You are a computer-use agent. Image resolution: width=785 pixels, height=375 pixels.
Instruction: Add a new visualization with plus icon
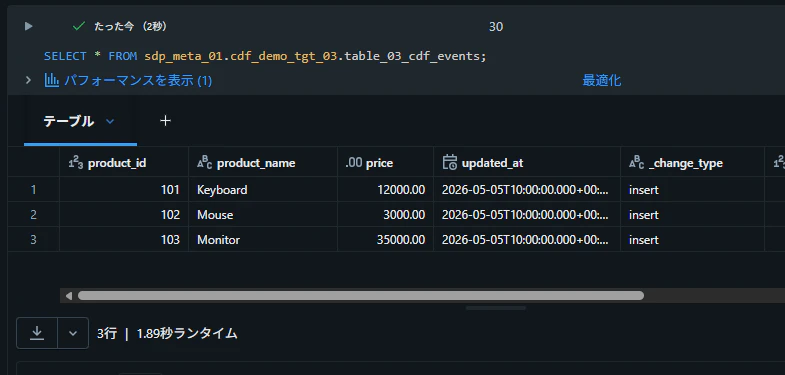coord(165,121)
